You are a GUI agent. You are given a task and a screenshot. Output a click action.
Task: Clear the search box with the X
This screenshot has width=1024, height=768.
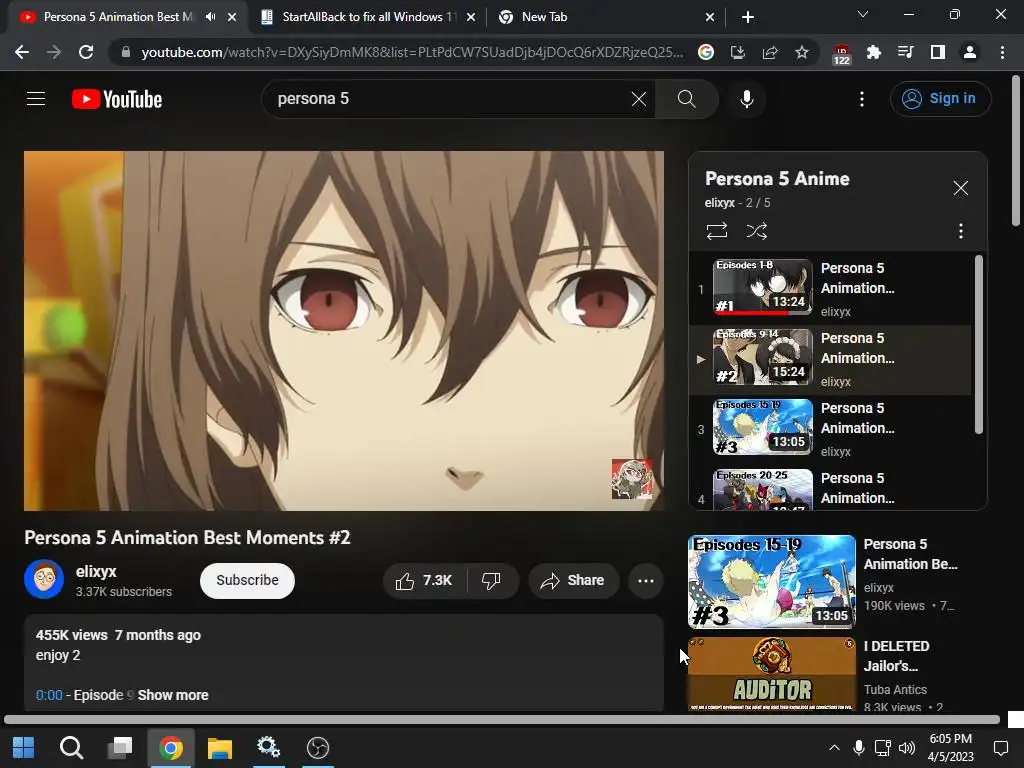coord(639,99)
